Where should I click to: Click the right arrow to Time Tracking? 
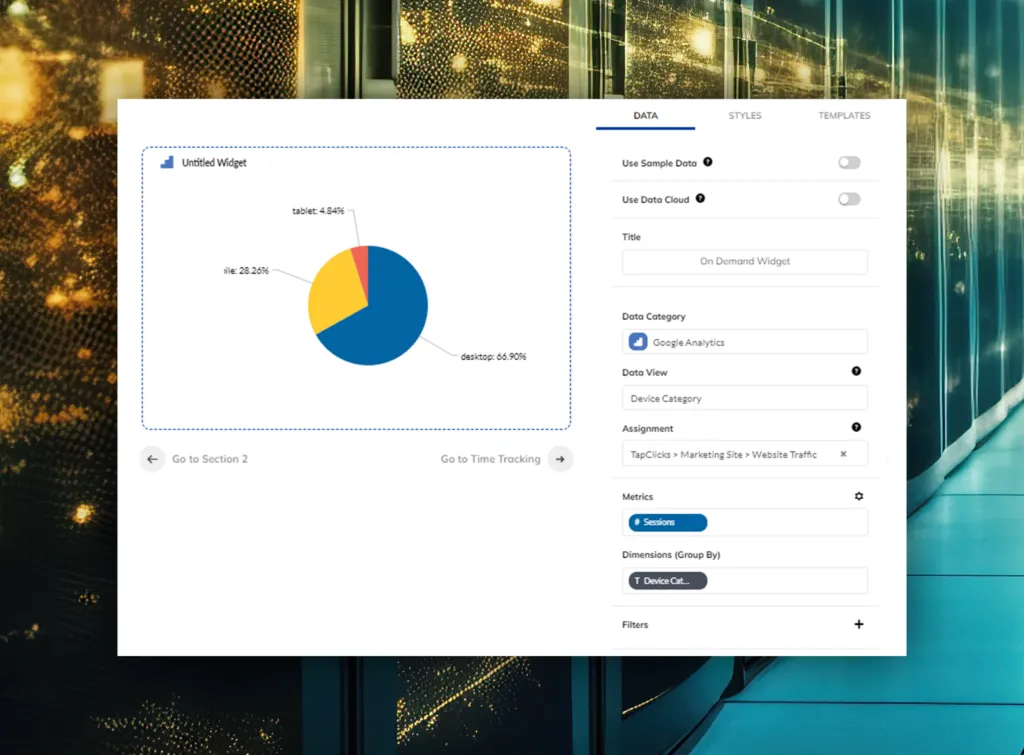pos(560,459)
